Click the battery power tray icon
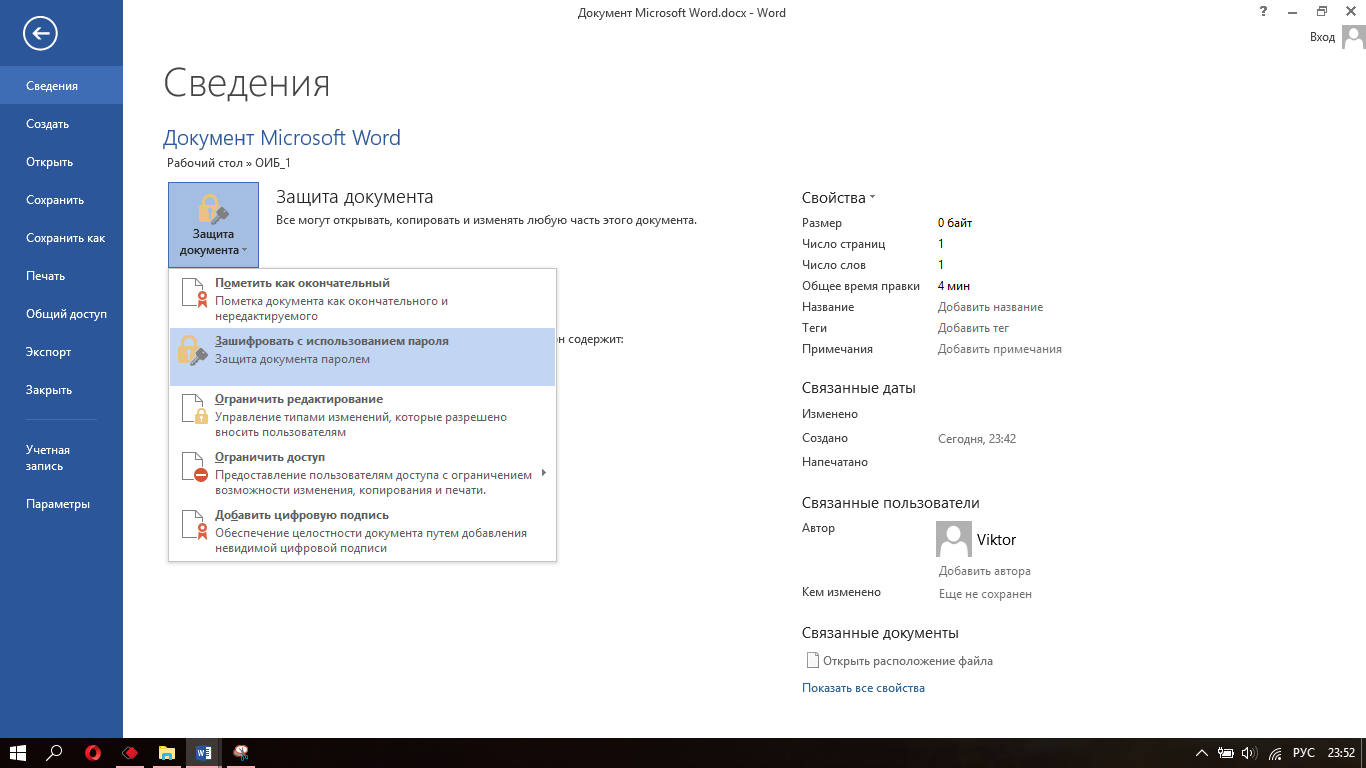This screenshot has height=768, width=1366. click(1227, 753)
